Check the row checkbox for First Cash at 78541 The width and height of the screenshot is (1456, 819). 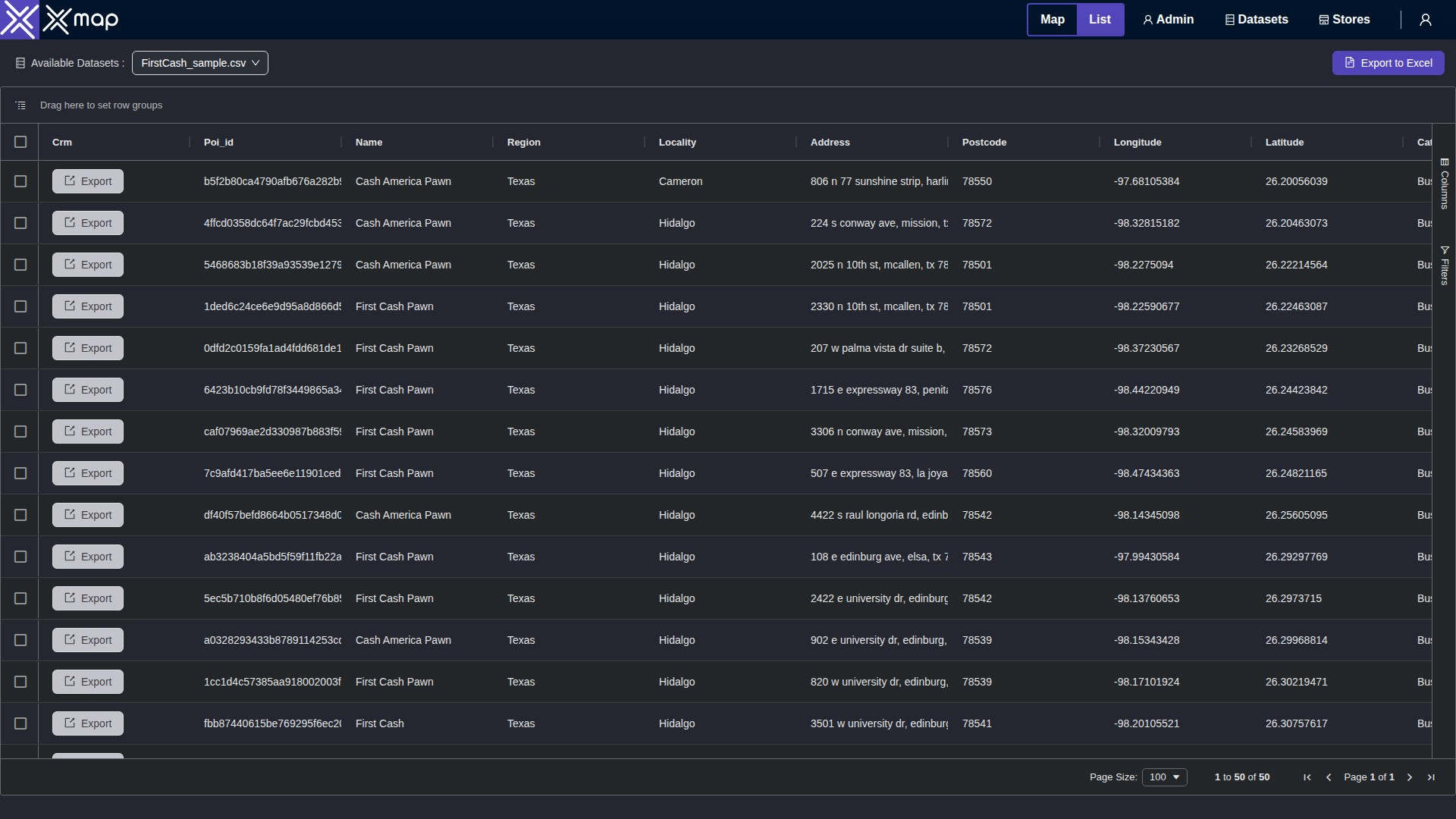coord(20,723)
